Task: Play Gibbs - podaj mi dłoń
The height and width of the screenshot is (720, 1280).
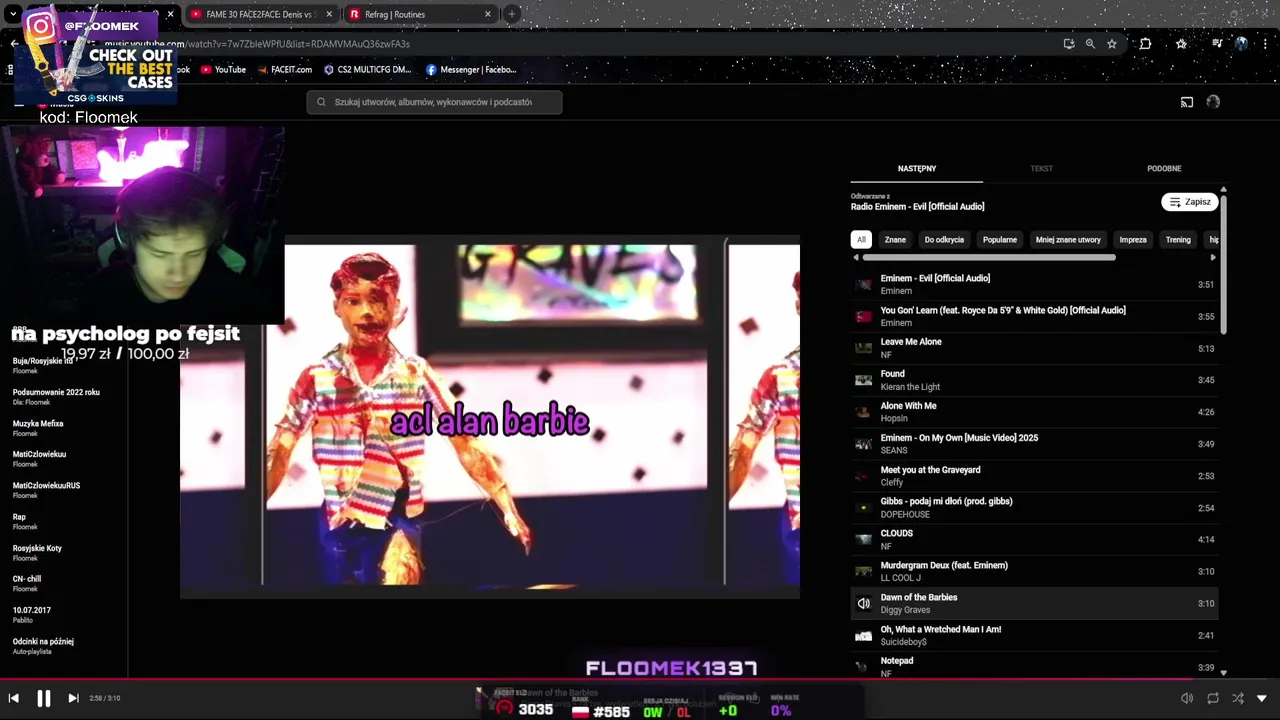Action: coord(1034,508)
